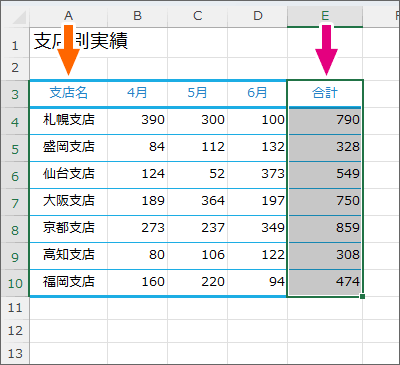Click cell containing 364
This screenshot has width=400, height=365.
tap(198, 201)
